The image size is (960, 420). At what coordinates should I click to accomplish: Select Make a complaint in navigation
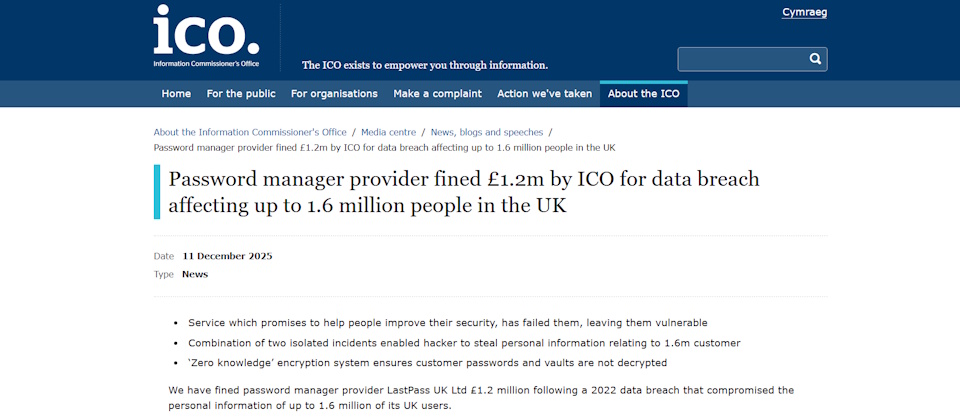(x=437, y=94)
